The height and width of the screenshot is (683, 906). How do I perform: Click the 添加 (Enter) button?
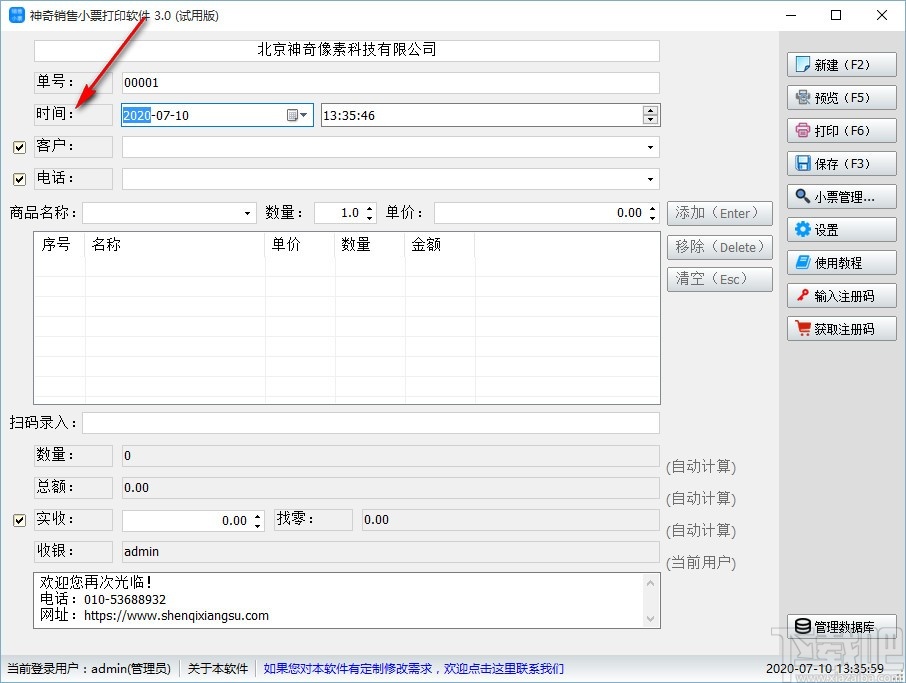tap(719, 213)
